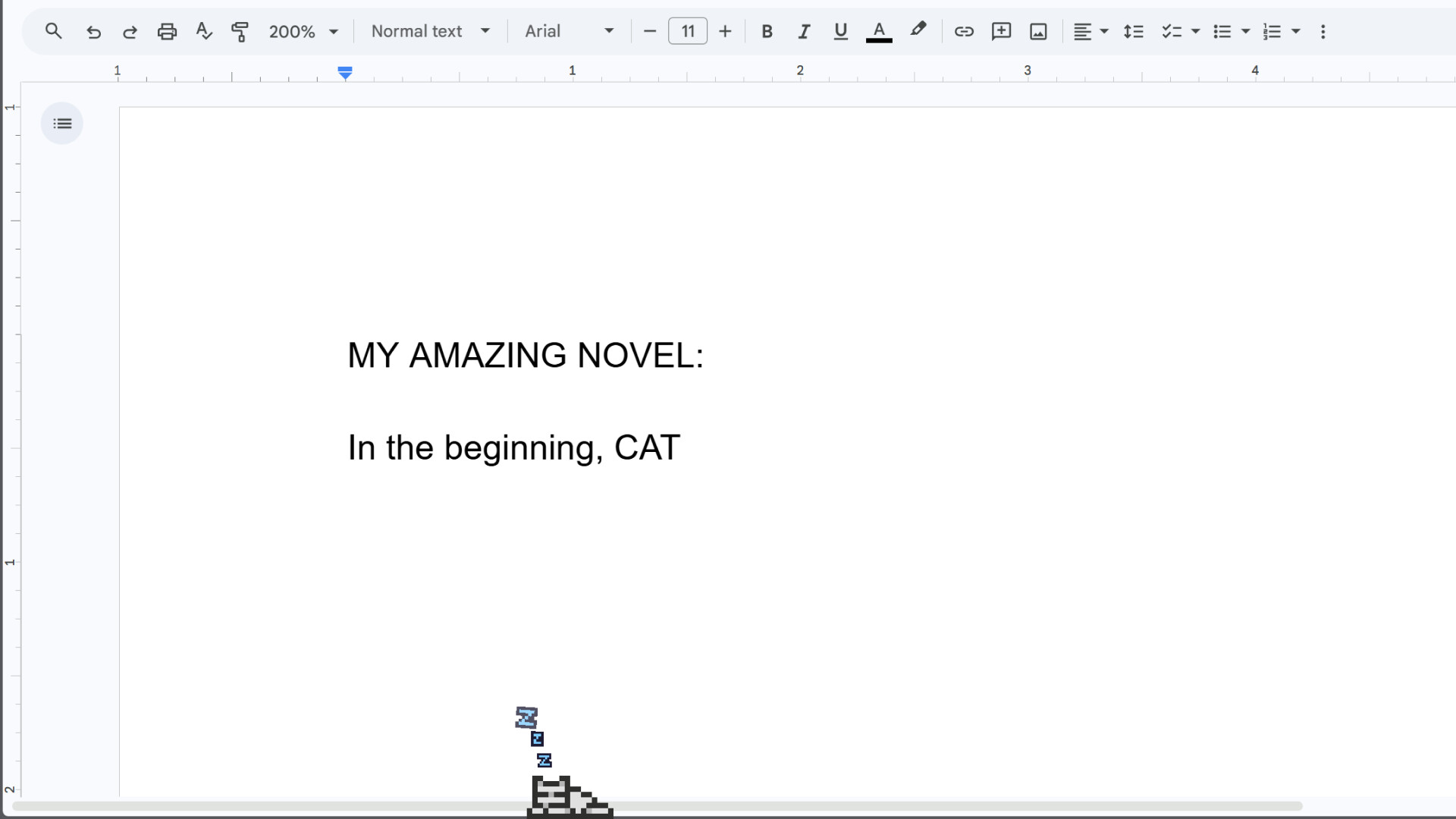
Task: Click the horizontal scrollbar
Action: point(657,805)
